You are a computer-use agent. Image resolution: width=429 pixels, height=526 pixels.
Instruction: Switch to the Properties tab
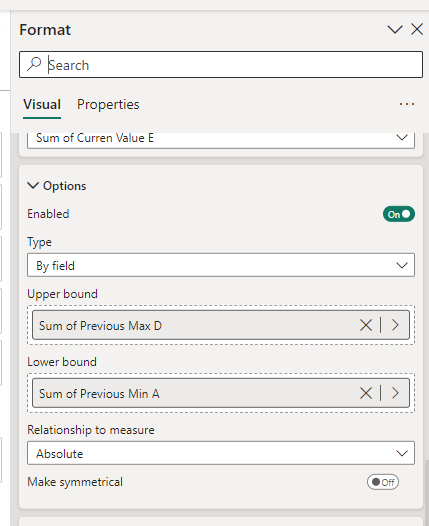coord(108,104)
